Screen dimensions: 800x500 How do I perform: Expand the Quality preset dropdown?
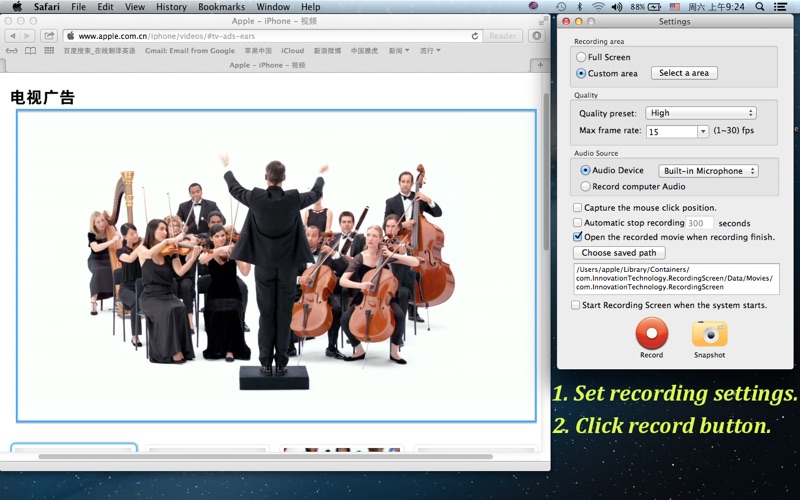coord(700,113)
